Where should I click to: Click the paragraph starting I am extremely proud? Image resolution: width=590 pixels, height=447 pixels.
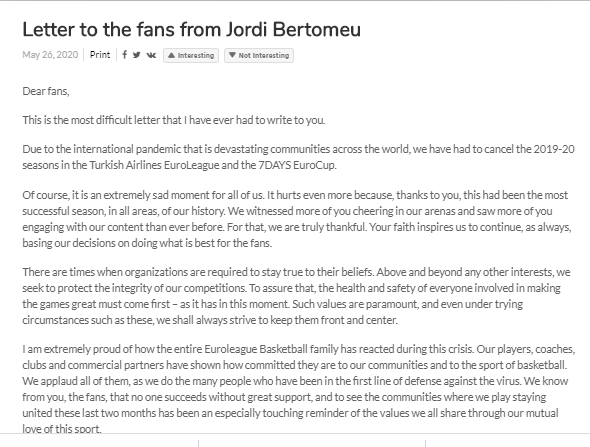[x=298, y=389]
